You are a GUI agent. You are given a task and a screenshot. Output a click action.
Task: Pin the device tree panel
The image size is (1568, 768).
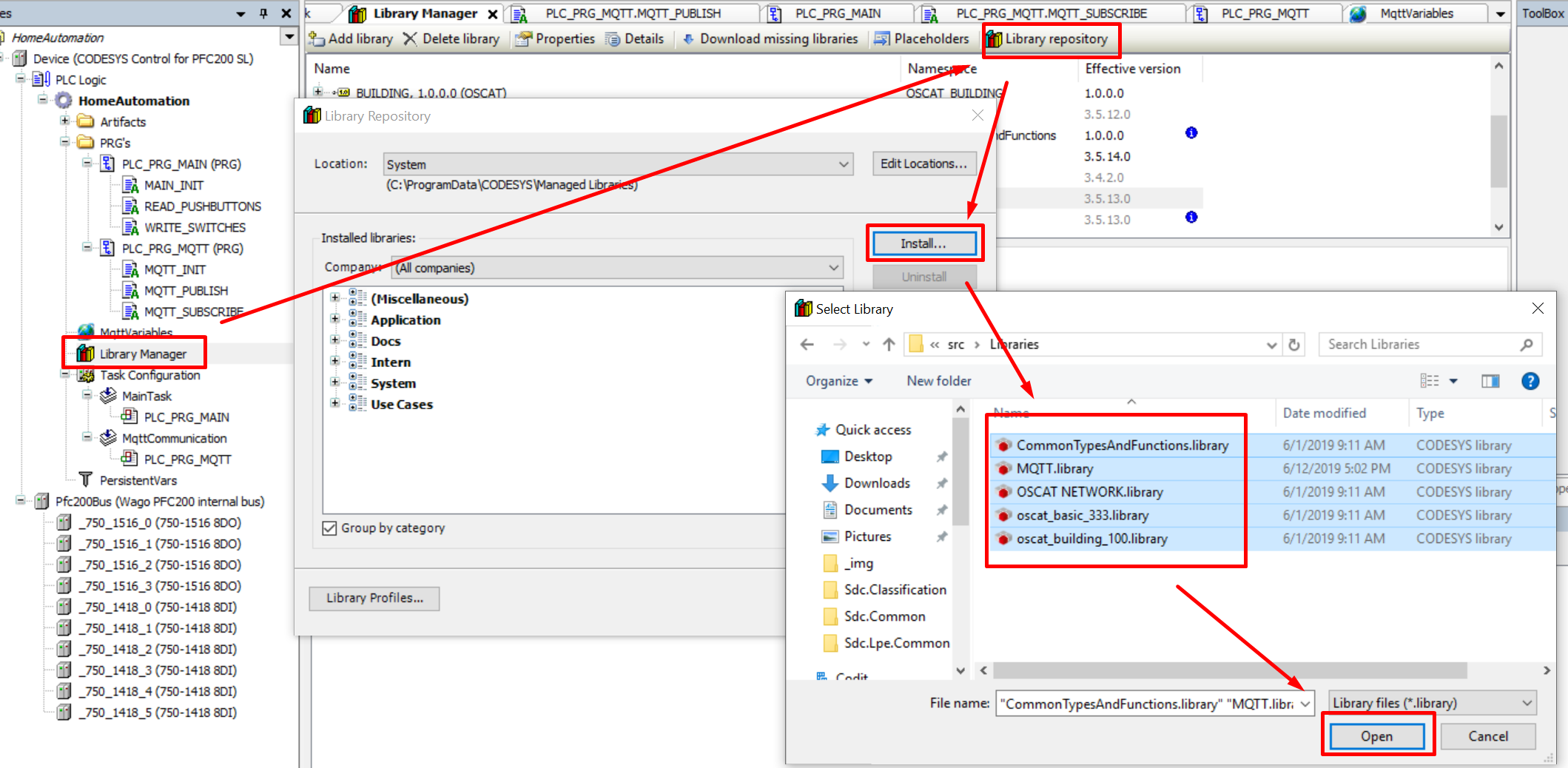click(263, 13)
